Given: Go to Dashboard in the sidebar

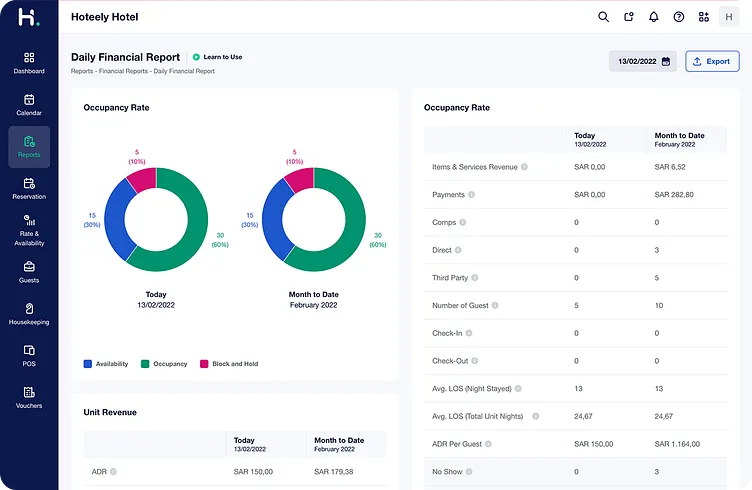Looking at the screenshot, I should [x=29, y=63].
